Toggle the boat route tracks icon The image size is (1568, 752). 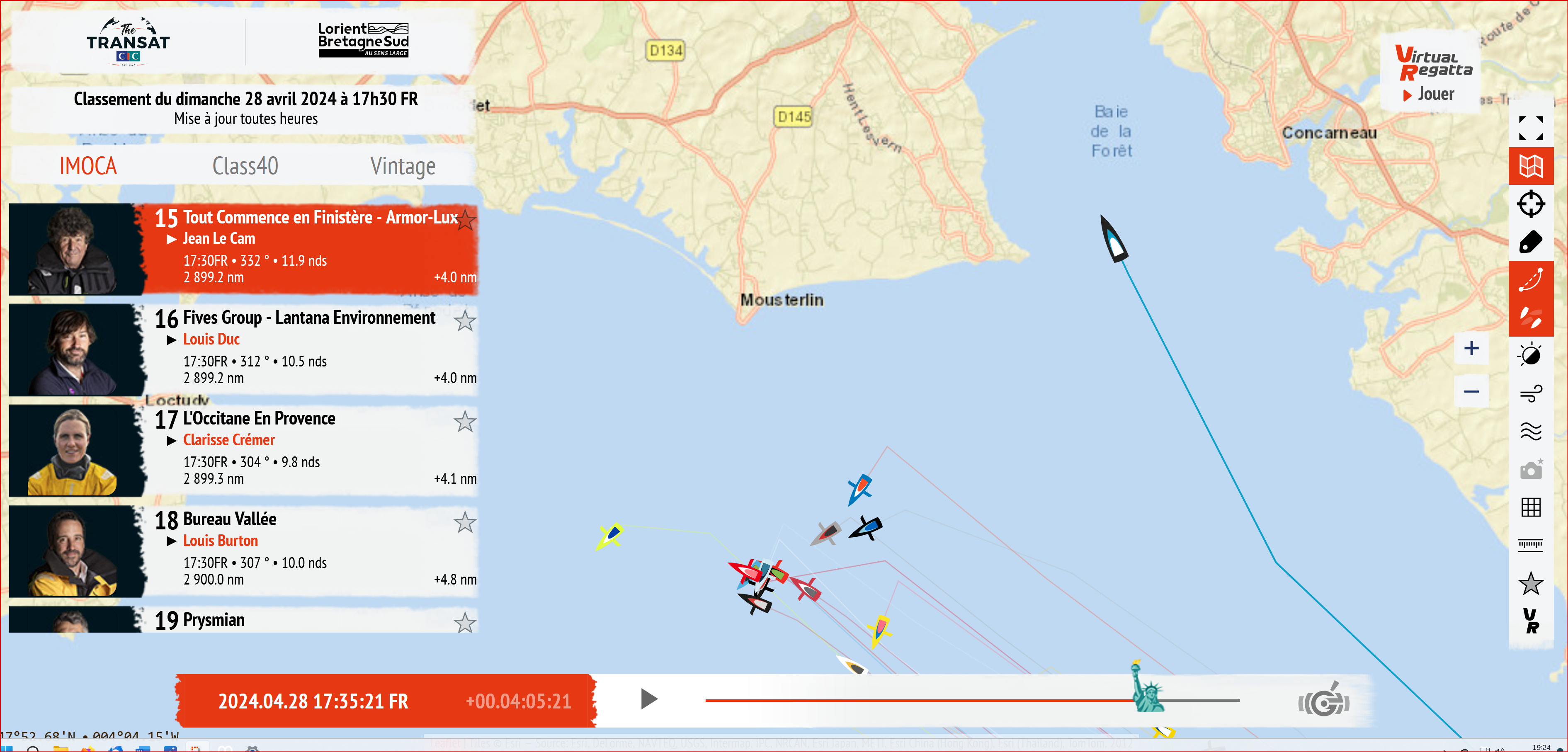[x=1530, y=280]
